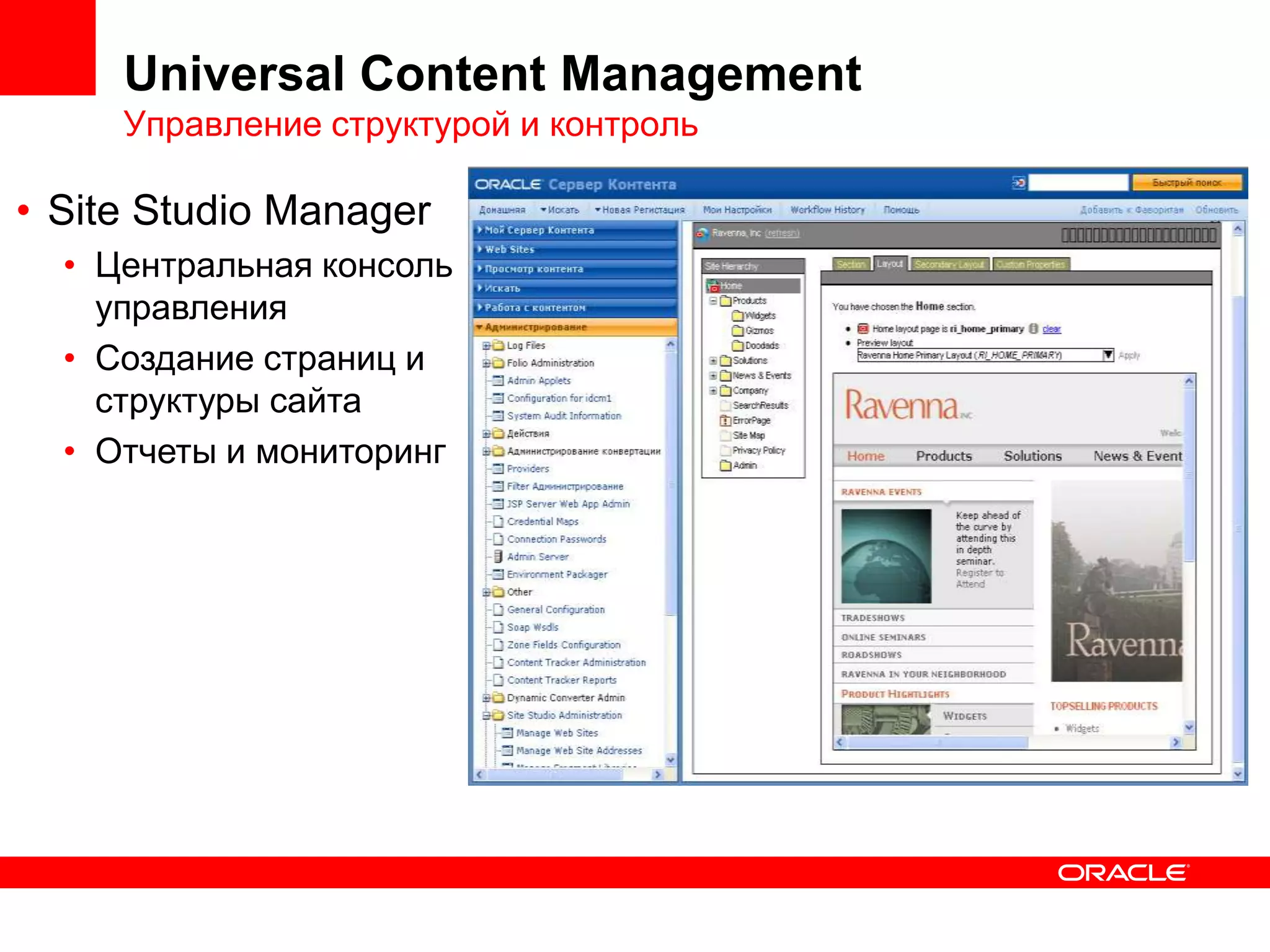Image resolution: width=1270 pixels, height=952 pixels.
Task: Open the Secondary Layout tab
Action: pyautogui.click(x=949, y=265)
